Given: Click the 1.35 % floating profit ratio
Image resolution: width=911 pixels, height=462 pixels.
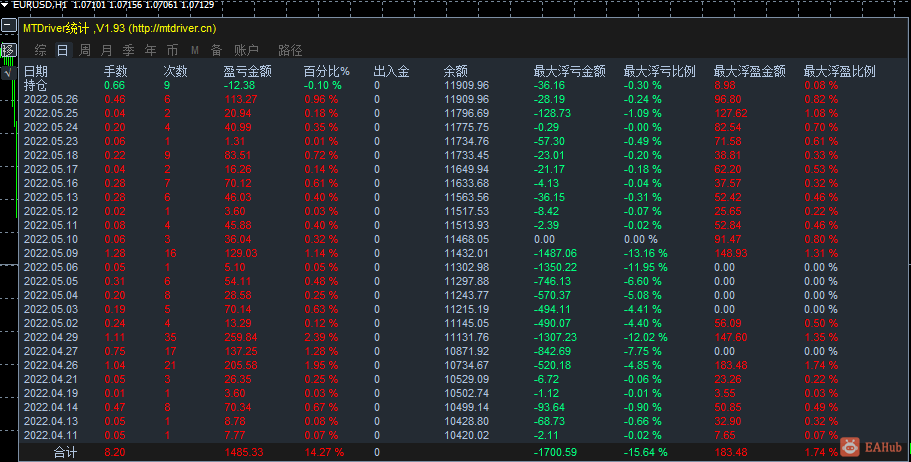Looking at the screenshot, I should click(822, 337).
